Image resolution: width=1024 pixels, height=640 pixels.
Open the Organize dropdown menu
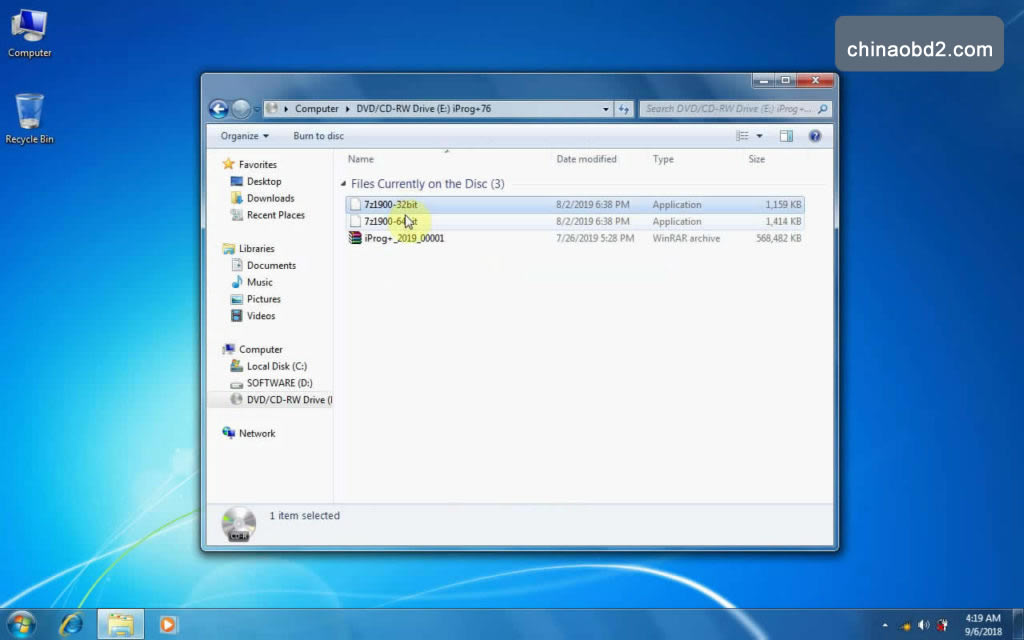[x=244, y=136]
